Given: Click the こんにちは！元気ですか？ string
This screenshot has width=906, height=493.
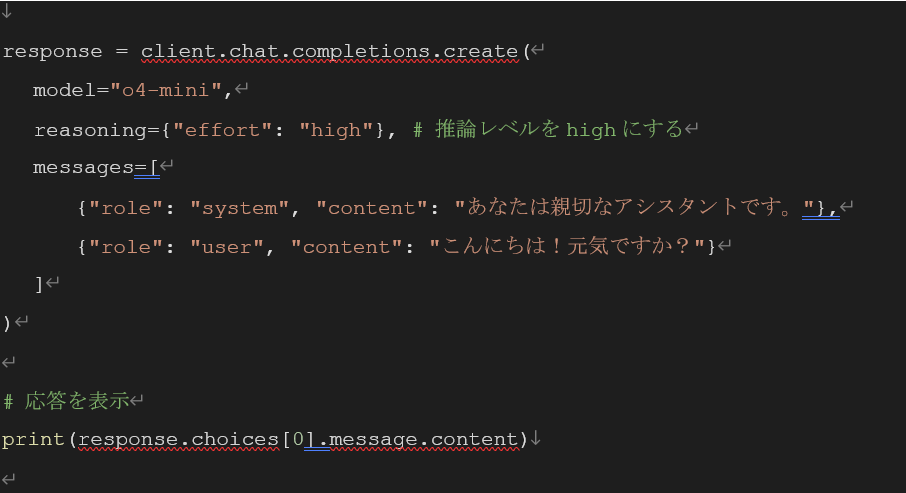Looking at the screenshot, I should tap(567, 246).
